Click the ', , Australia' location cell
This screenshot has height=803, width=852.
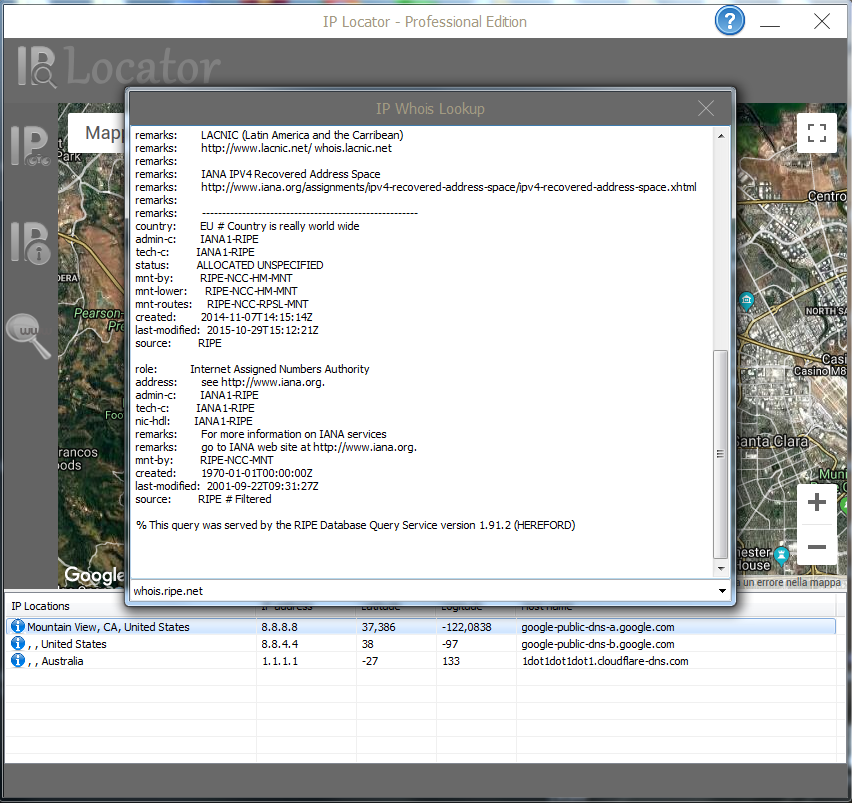pos(55,661)
